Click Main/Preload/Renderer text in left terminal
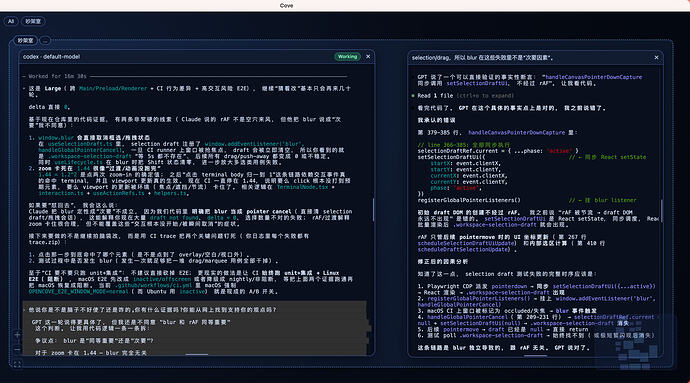This screenshot has width=690, height=383. (113, 88)
